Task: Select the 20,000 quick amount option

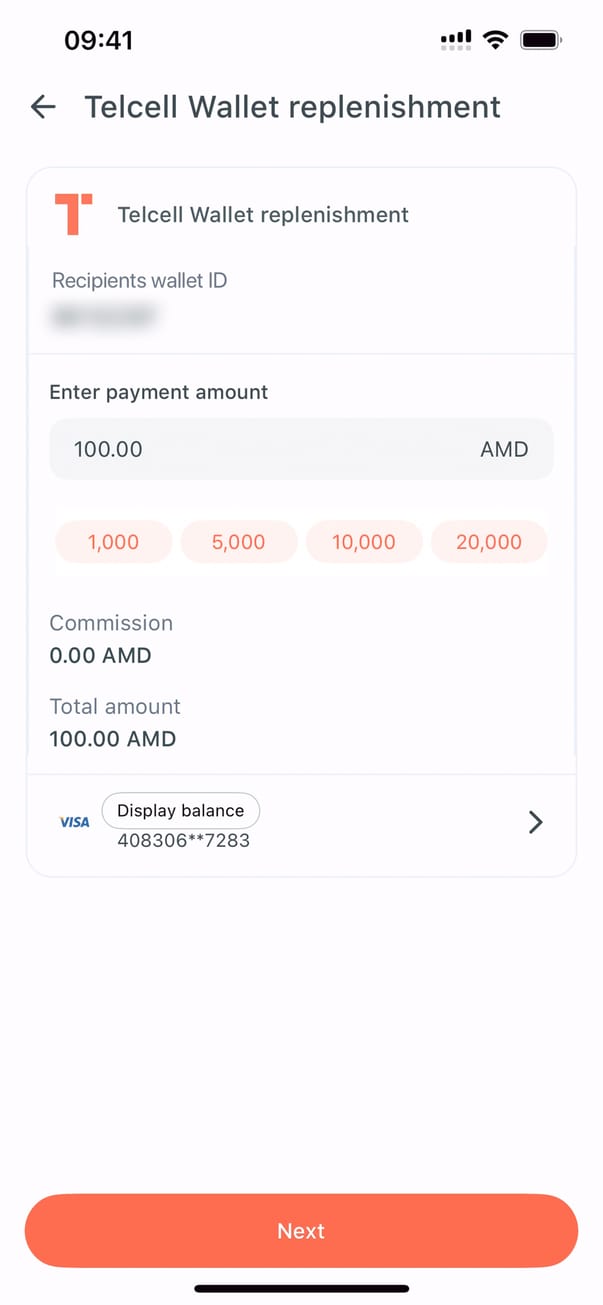Action: (489, 542)
